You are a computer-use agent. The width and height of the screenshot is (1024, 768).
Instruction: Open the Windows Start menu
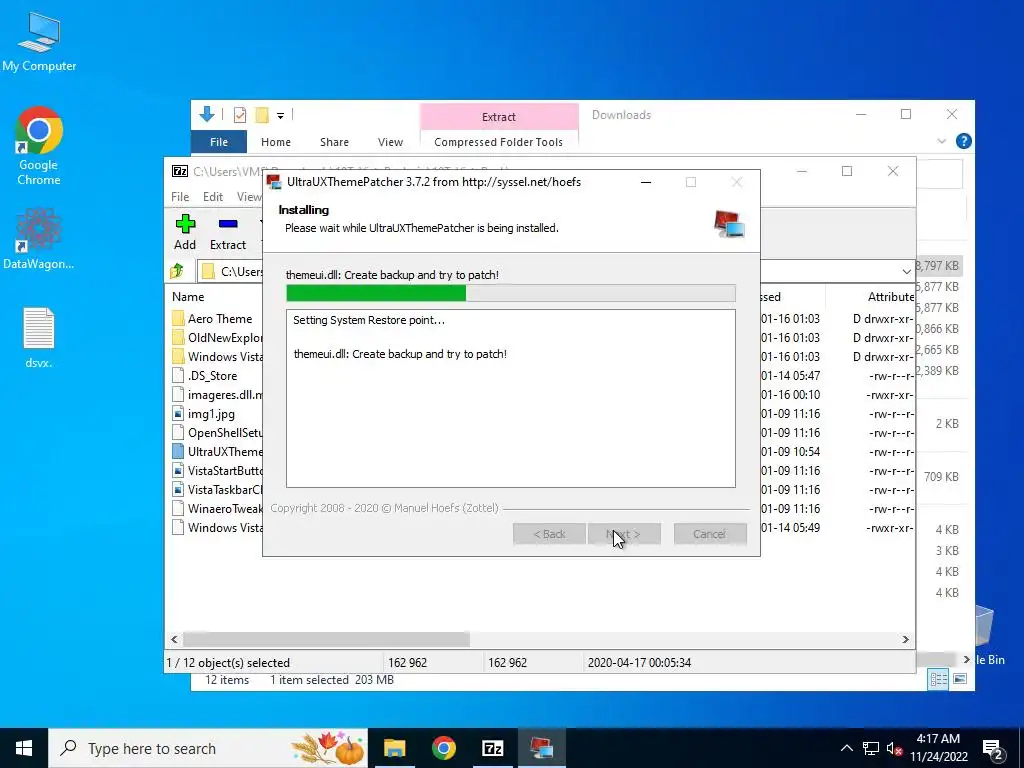click(x=24, y=748)
